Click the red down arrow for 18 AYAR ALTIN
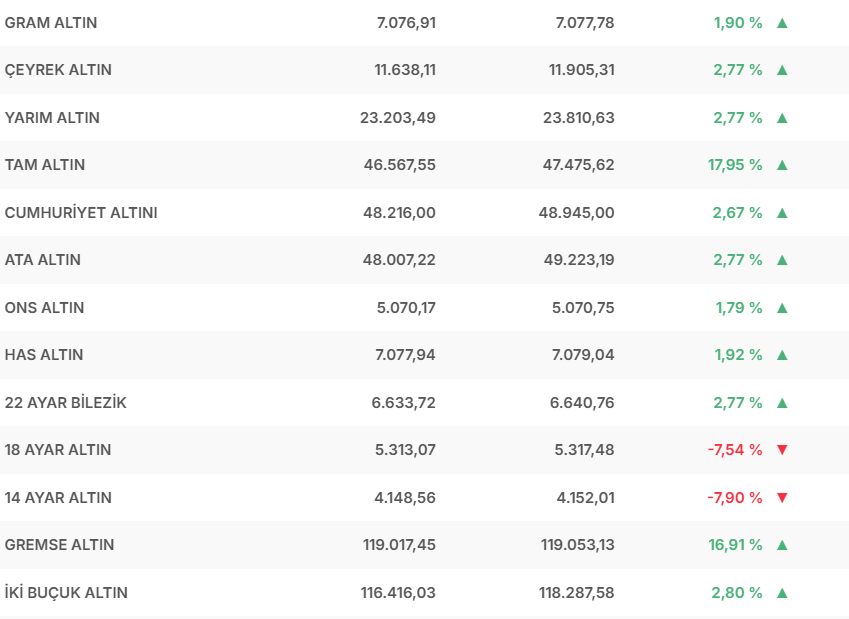Image resolution: width=849 pixels, height=619 pixels. coord(782,450)
